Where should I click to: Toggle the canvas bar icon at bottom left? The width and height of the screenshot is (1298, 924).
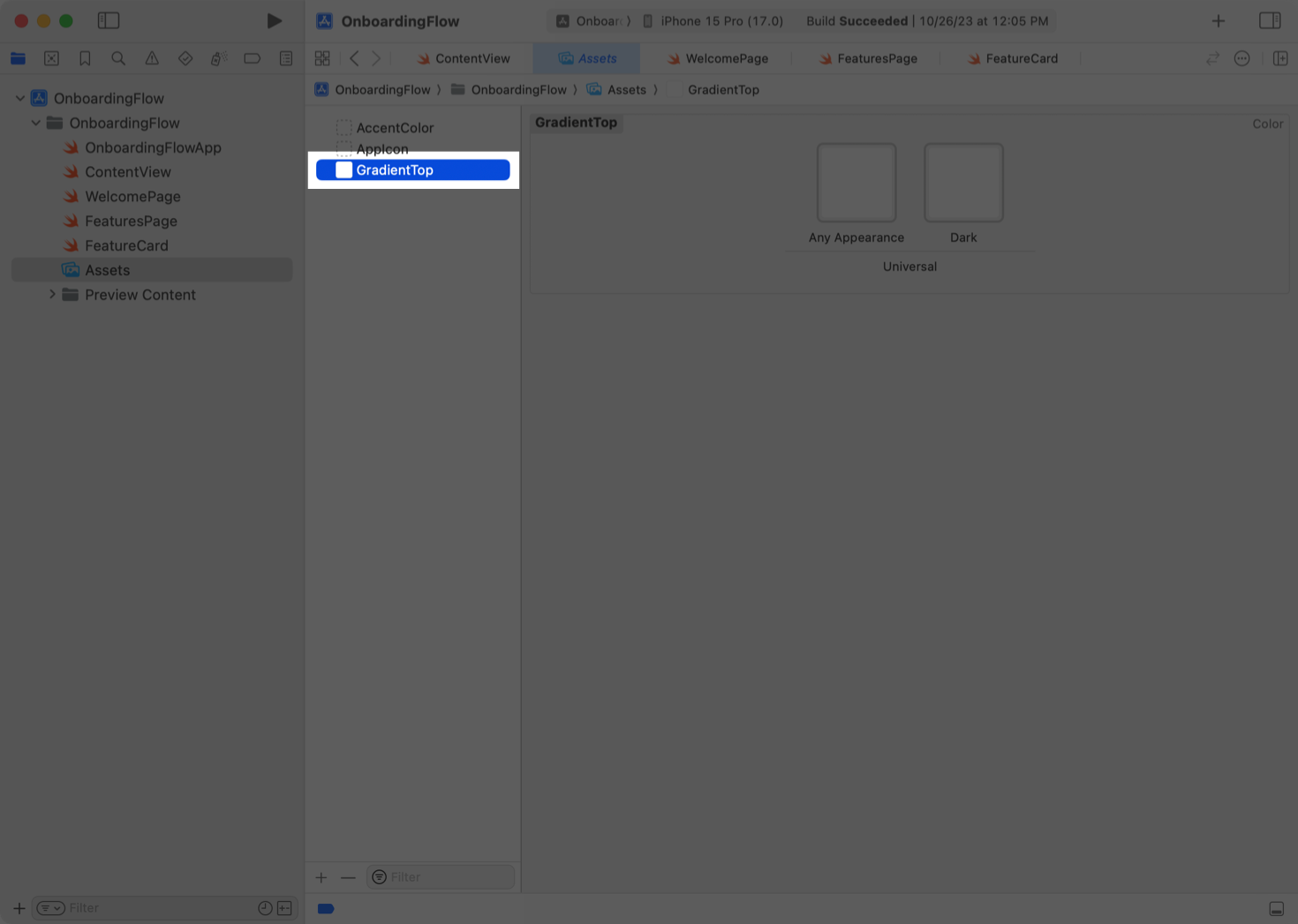coord(326,908)
